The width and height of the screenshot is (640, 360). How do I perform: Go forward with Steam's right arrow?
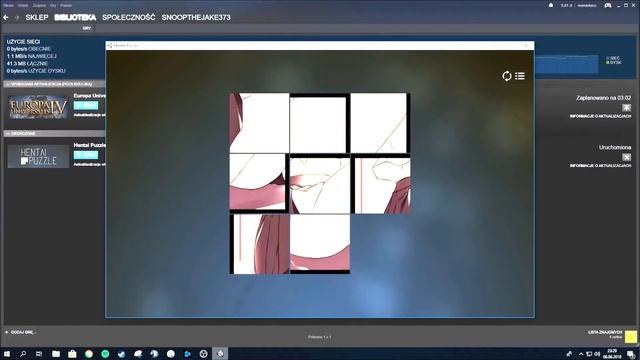pos(17,18)
